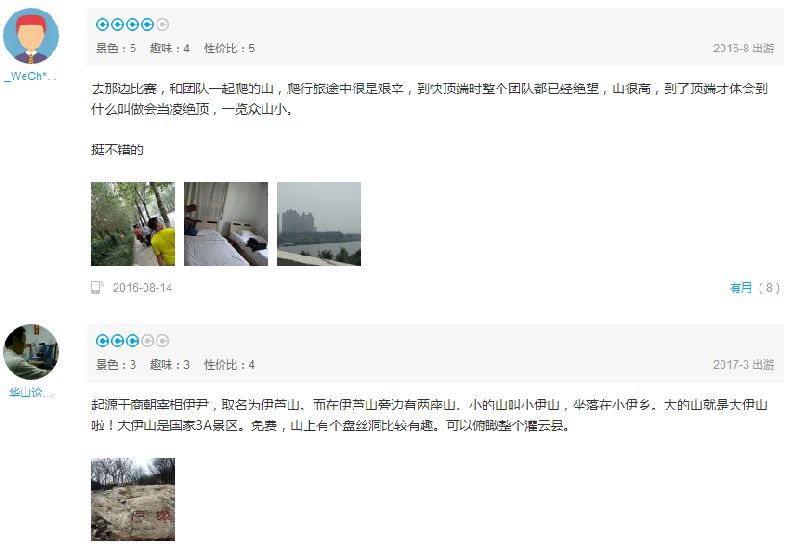The width and height of the screenshot is (800, 551).
Task: Open the _WeCh* user avatar
Action: tap(31, 36)
